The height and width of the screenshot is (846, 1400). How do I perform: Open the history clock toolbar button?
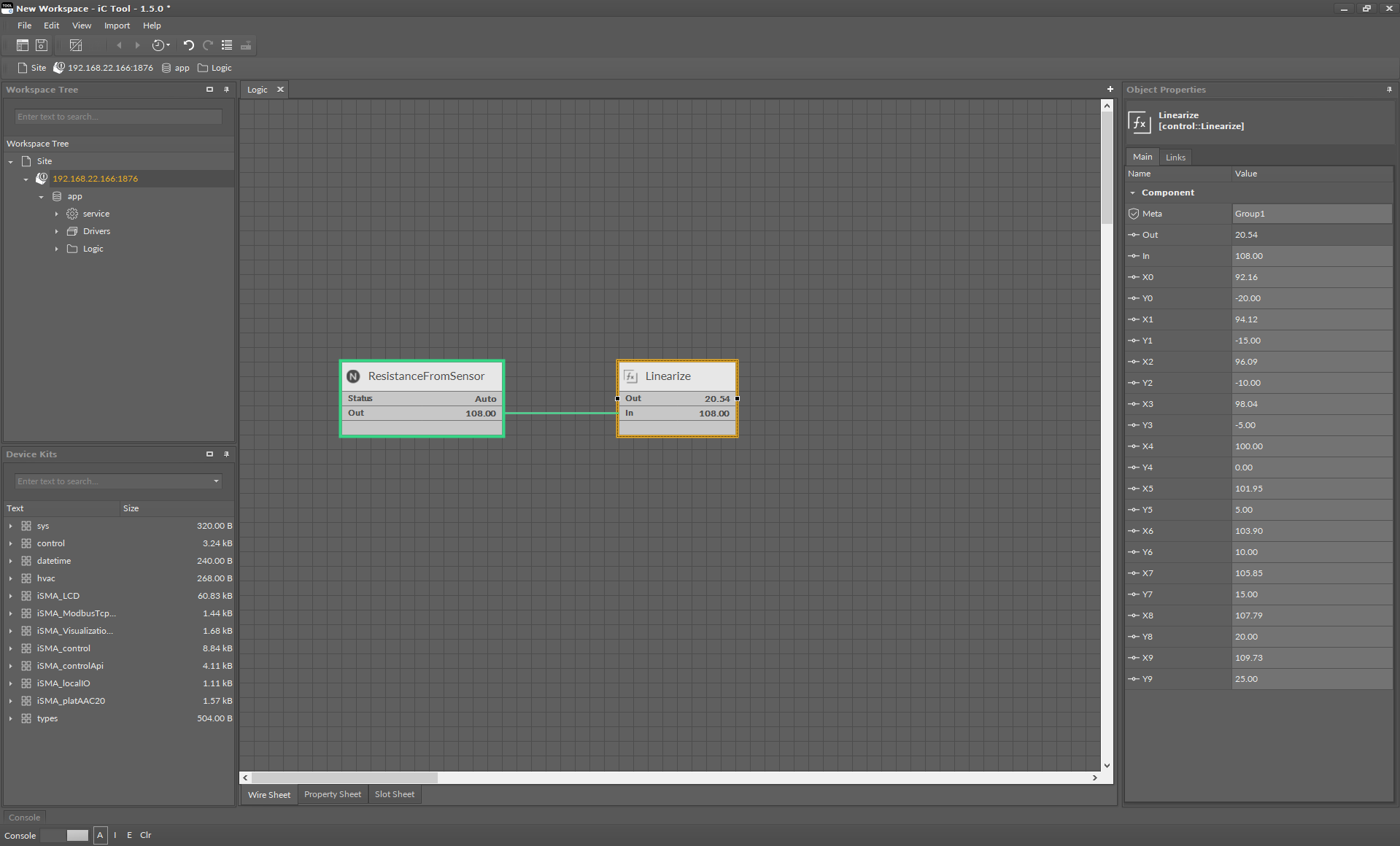160,45
